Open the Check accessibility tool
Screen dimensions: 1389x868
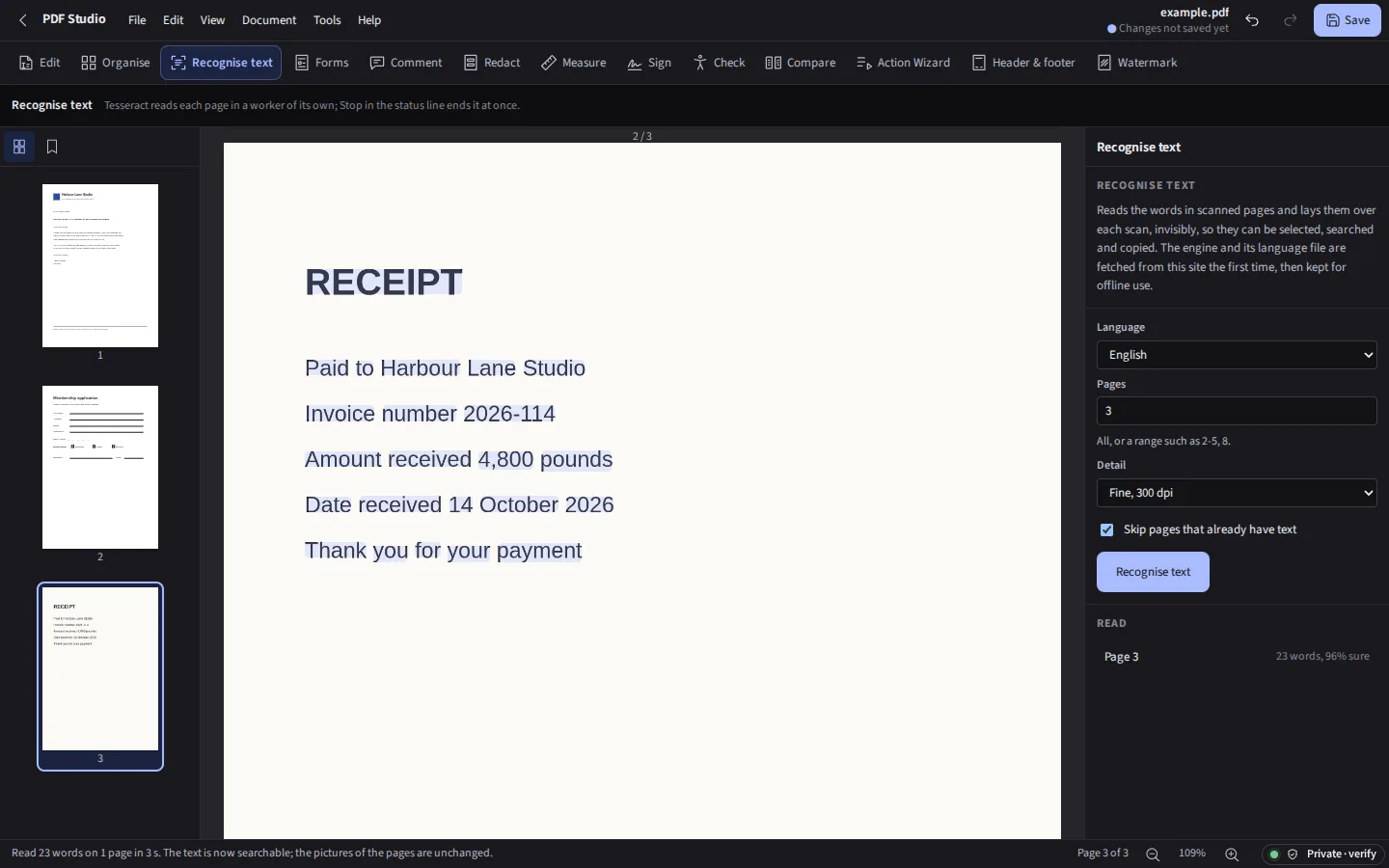click(720, 63)
